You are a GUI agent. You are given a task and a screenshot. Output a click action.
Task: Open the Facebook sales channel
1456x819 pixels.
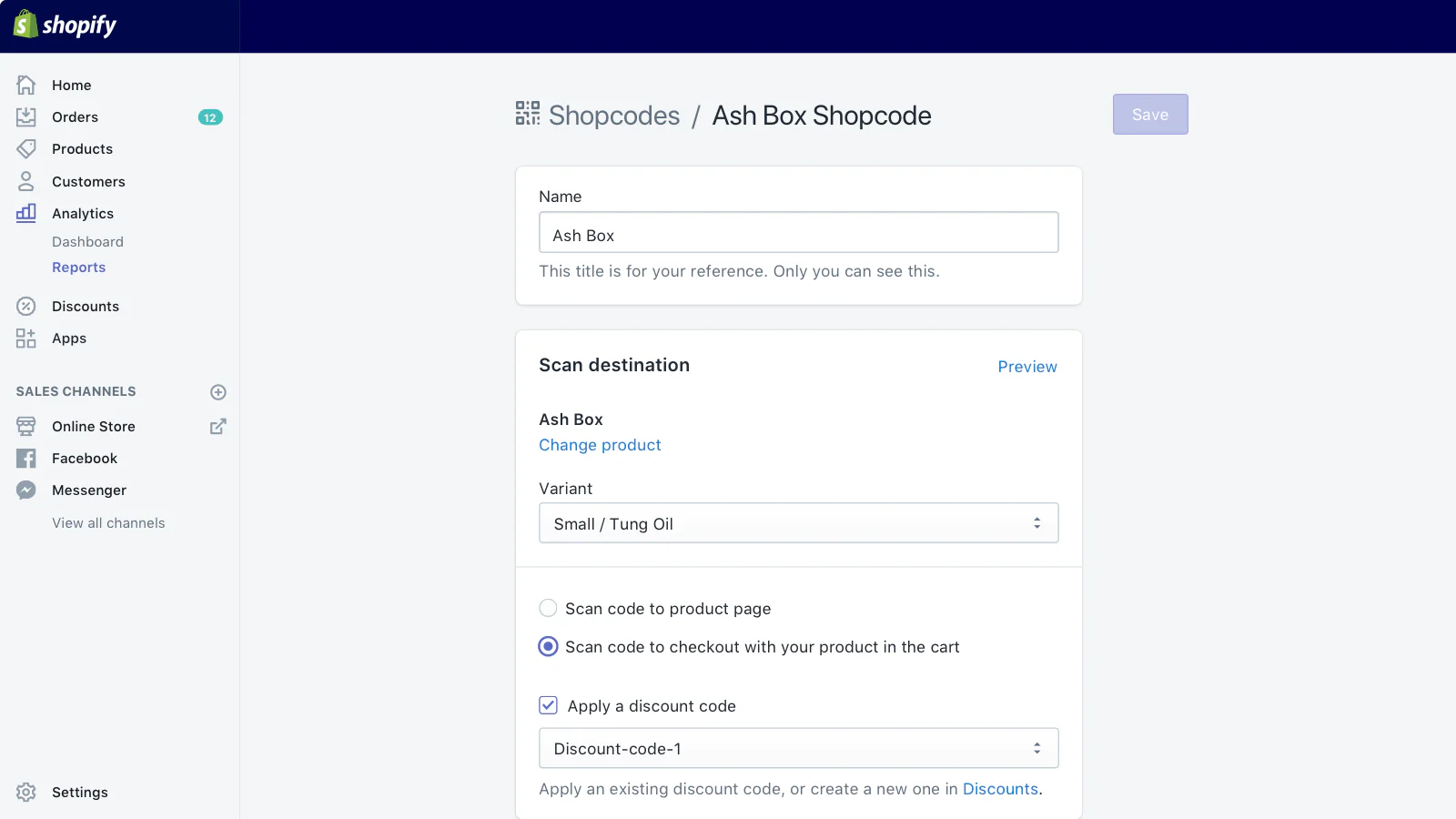(x=25, y=458)
